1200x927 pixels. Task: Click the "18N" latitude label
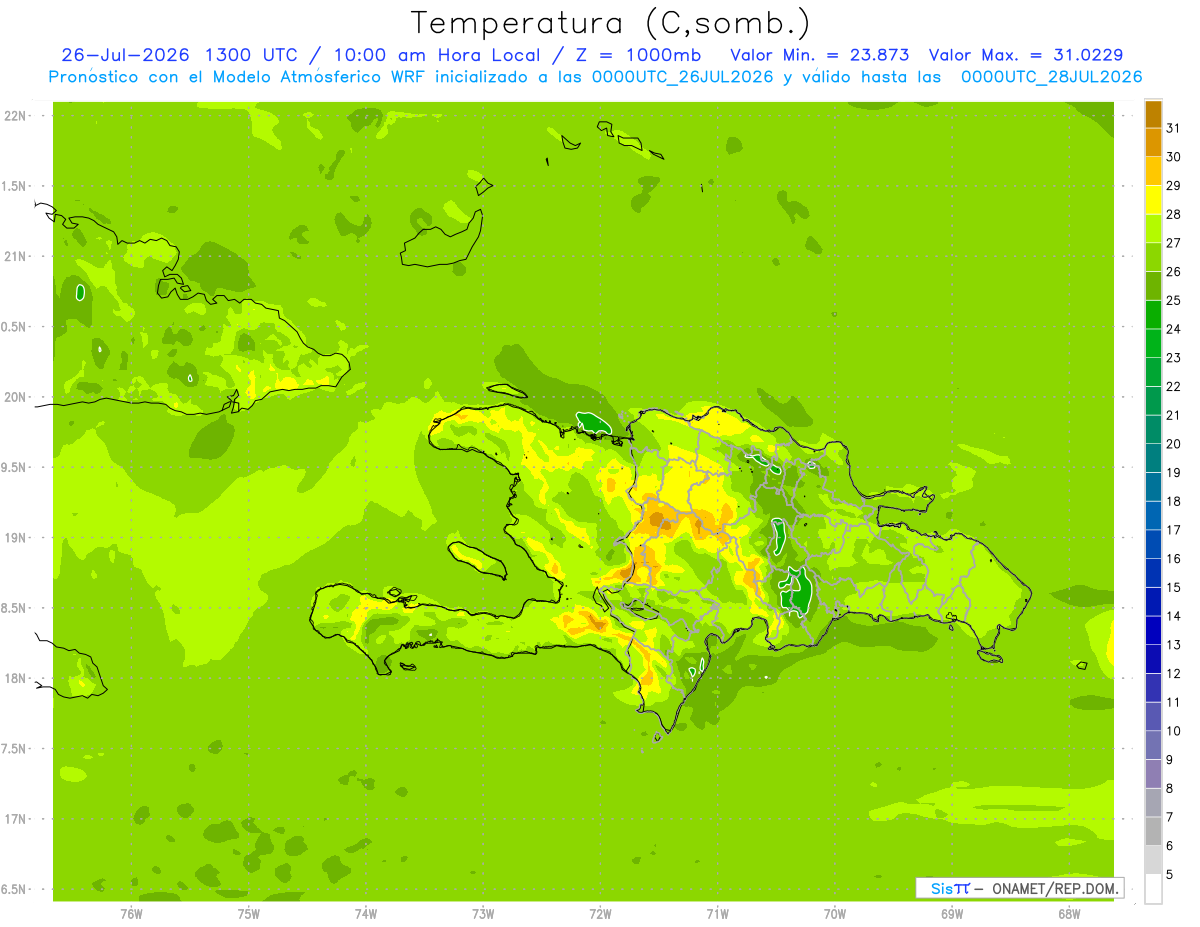pyautogui.click(x=15, y=678)
